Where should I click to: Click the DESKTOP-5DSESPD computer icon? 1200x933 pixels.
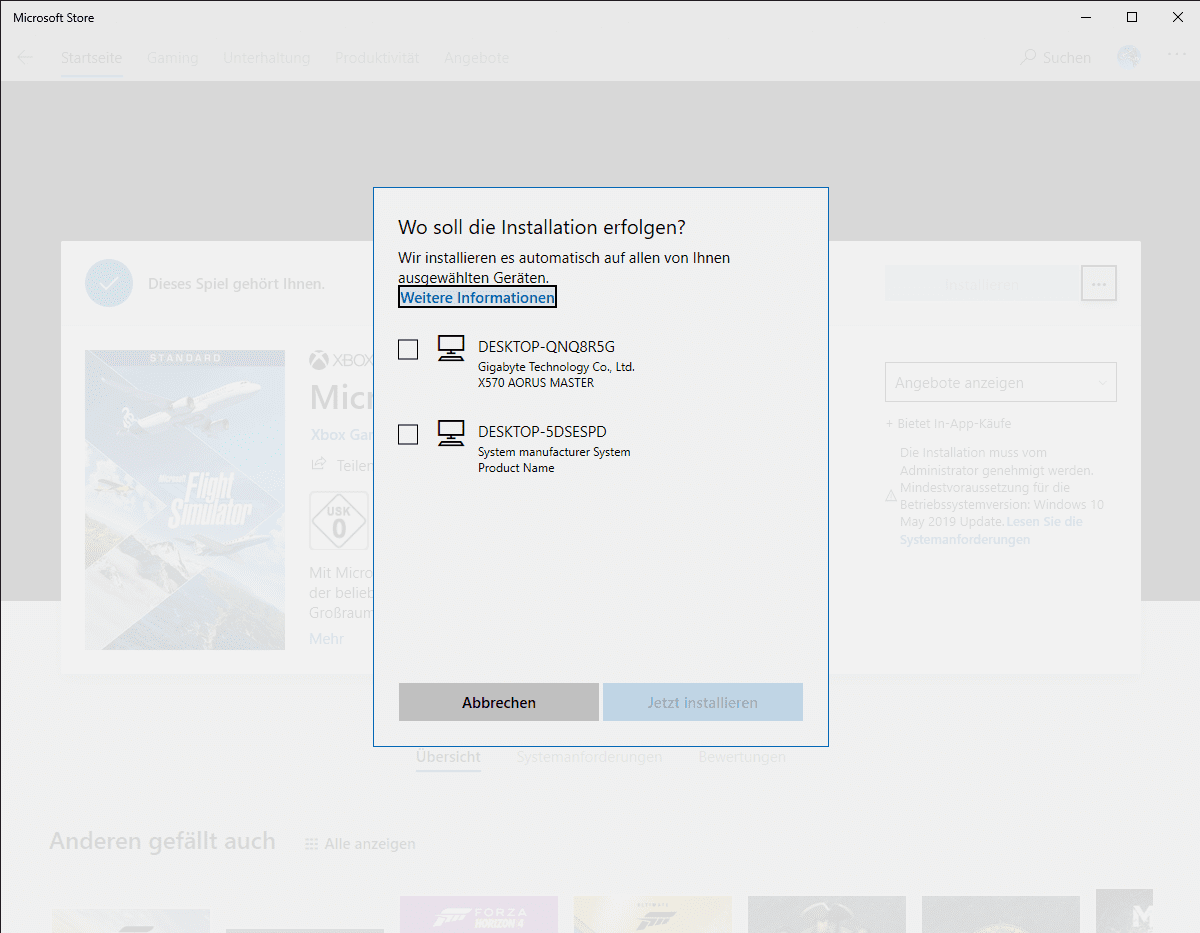pos(451,433)
